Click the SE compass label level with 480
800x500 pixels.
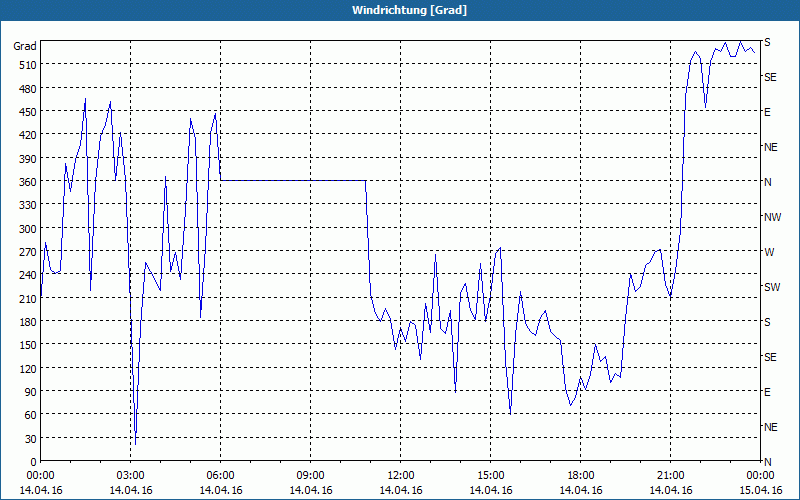tap(770, 78)
